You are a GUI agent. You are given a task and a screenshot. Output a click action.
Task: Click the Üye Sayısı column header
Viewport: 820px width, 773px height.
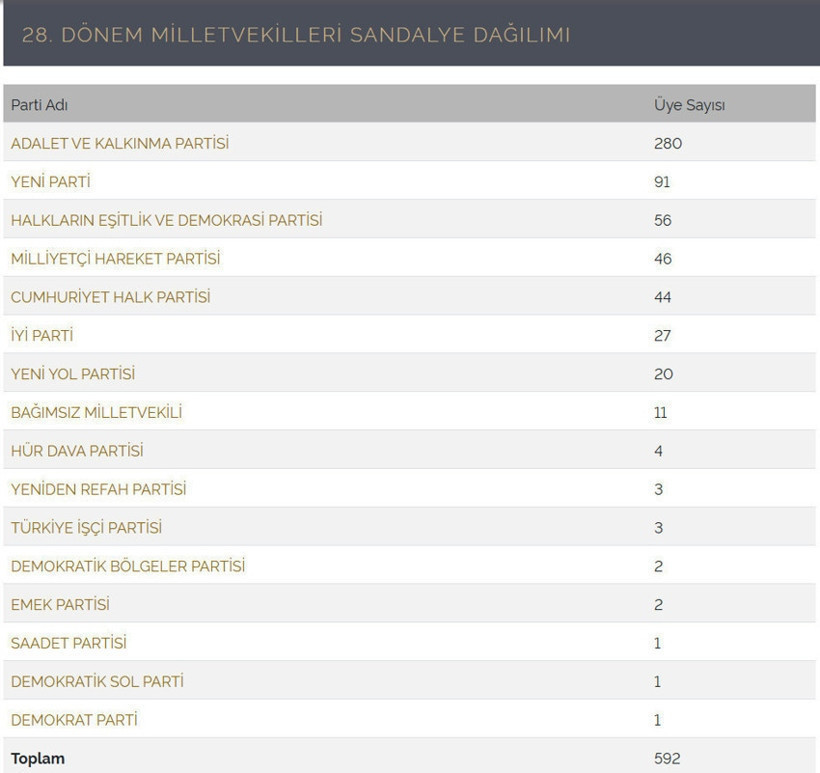pyautogui.click(x=689, y=105)
